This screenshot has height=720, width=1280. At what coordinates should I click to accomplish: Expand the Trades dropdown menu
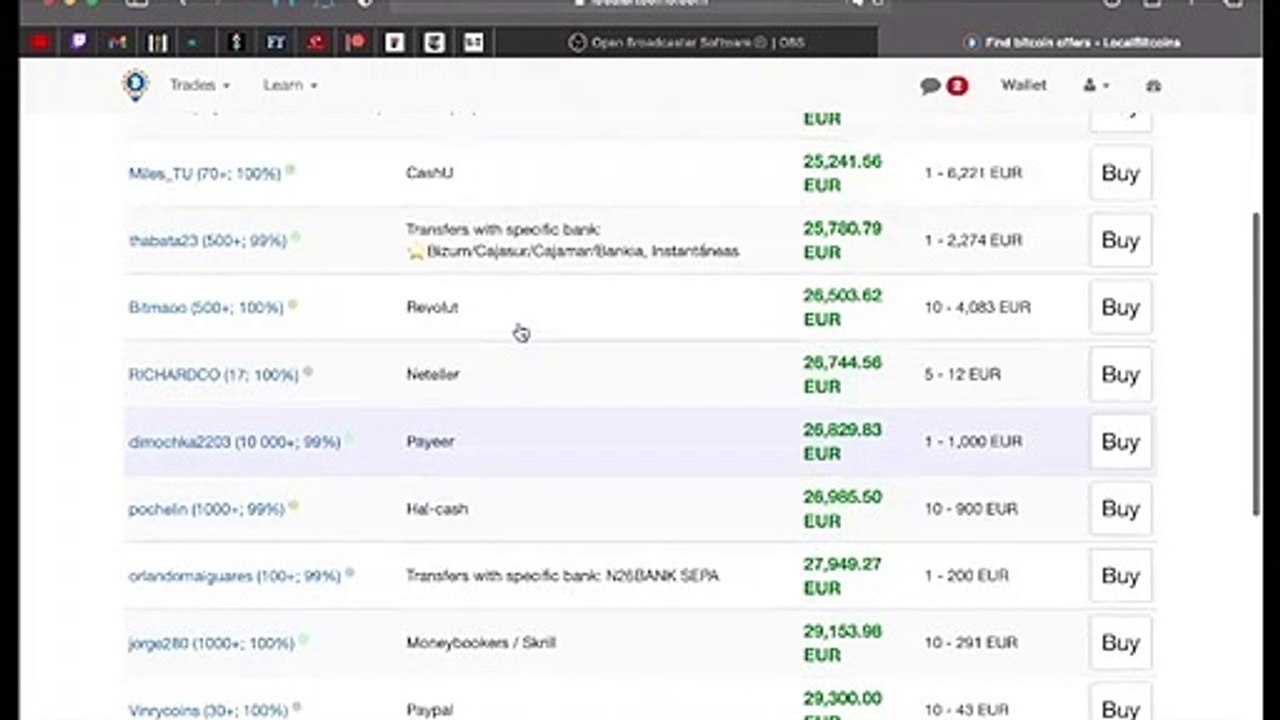(x=200, y=85)
